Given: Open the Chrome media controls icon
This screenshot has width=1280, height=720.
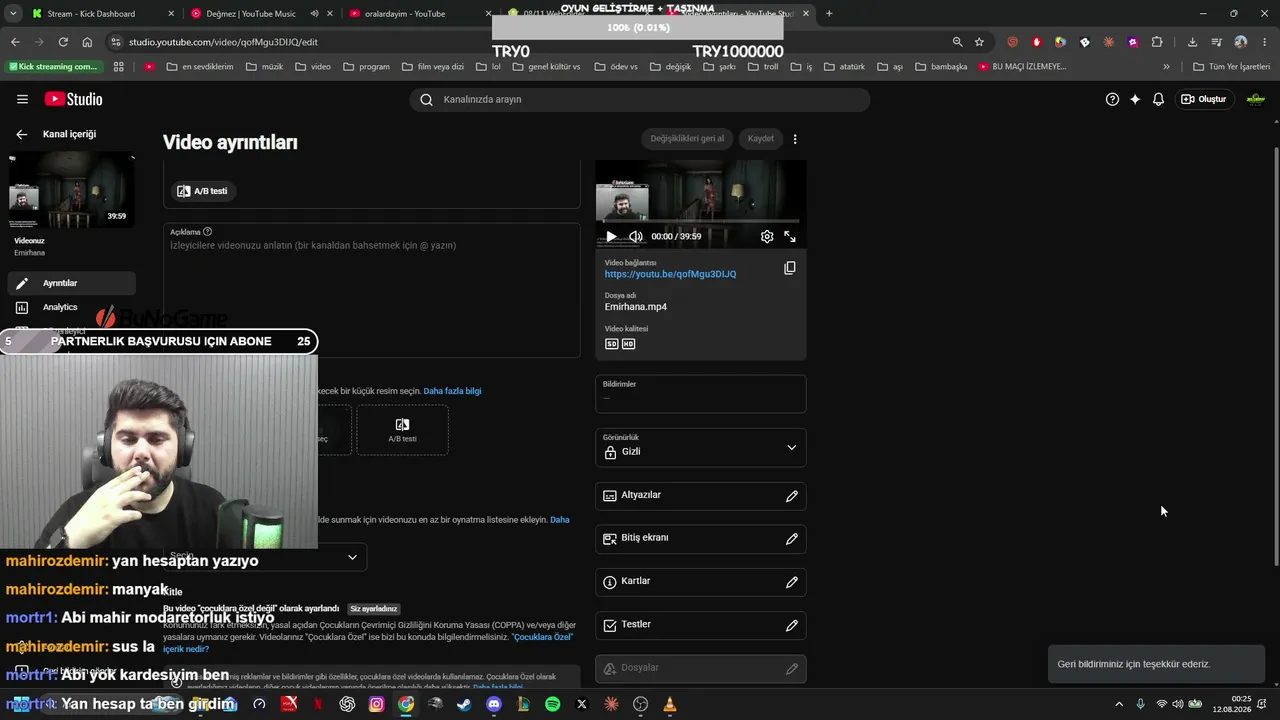Looking at the screenshot, I should [1216, 42].
